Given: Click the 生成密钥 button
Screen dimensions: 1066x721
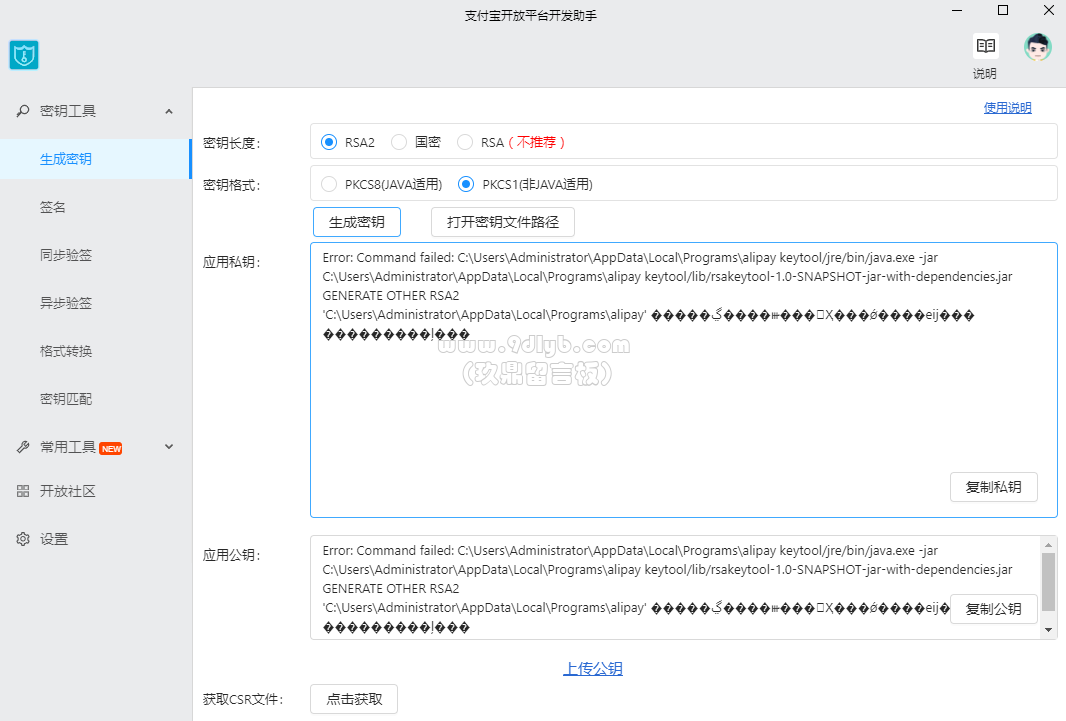Looking at the screenshot, I should (357, 222).
